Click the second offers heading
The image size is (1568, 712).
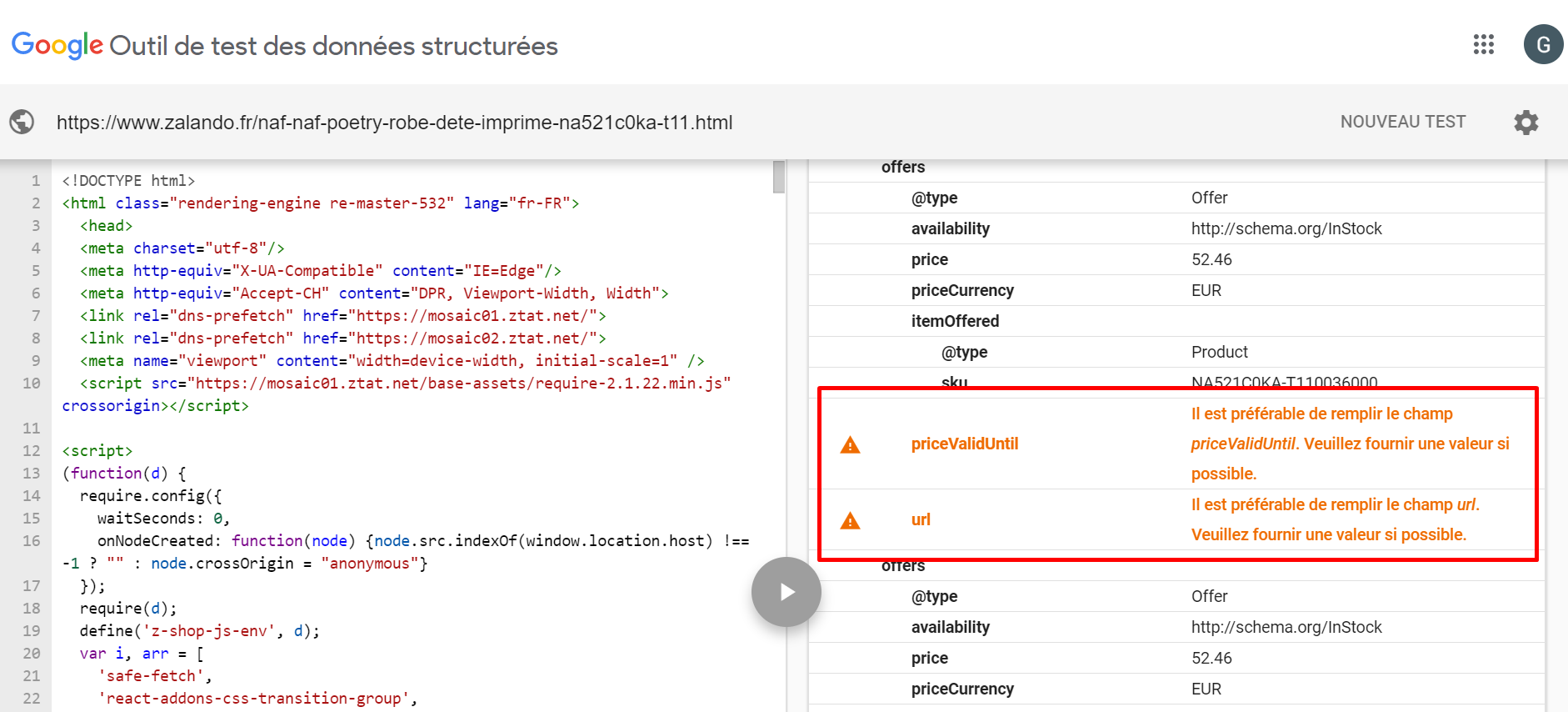click(x=903, y=566)
